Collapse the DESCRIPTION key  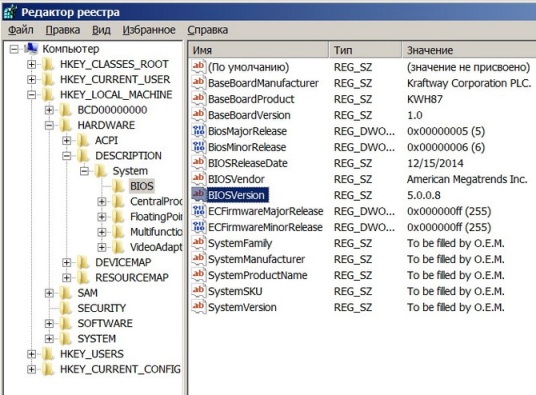(x=67, y=156)
